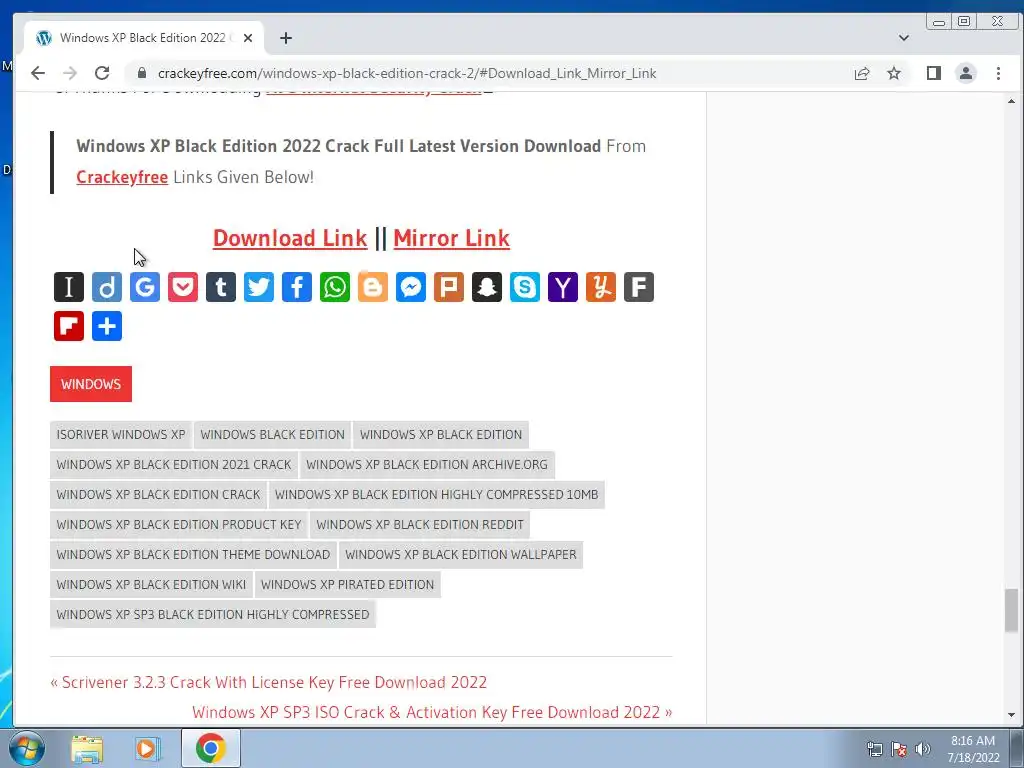
Task: Open WINDOWS XP PIRATED EDITION tag
Action: pyautogui.click(x=347, y=584)
